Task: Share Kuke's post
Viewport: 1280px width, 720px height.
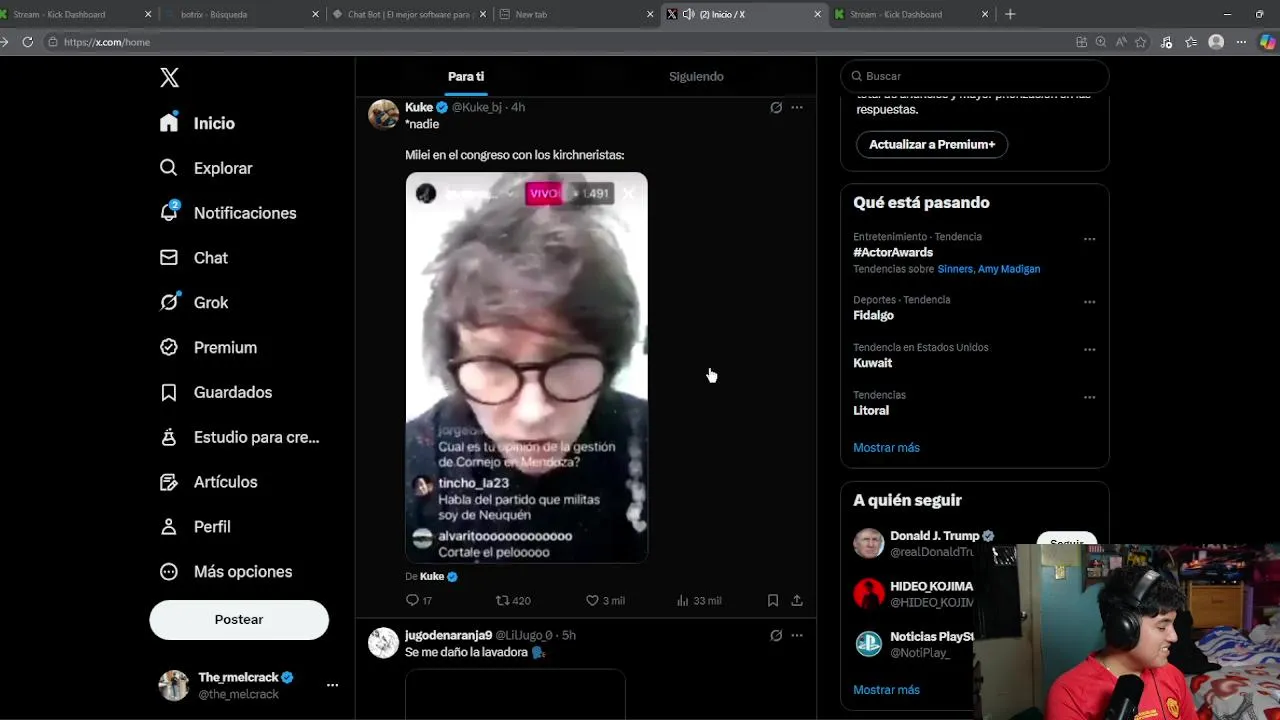Action: click(797, 600)
